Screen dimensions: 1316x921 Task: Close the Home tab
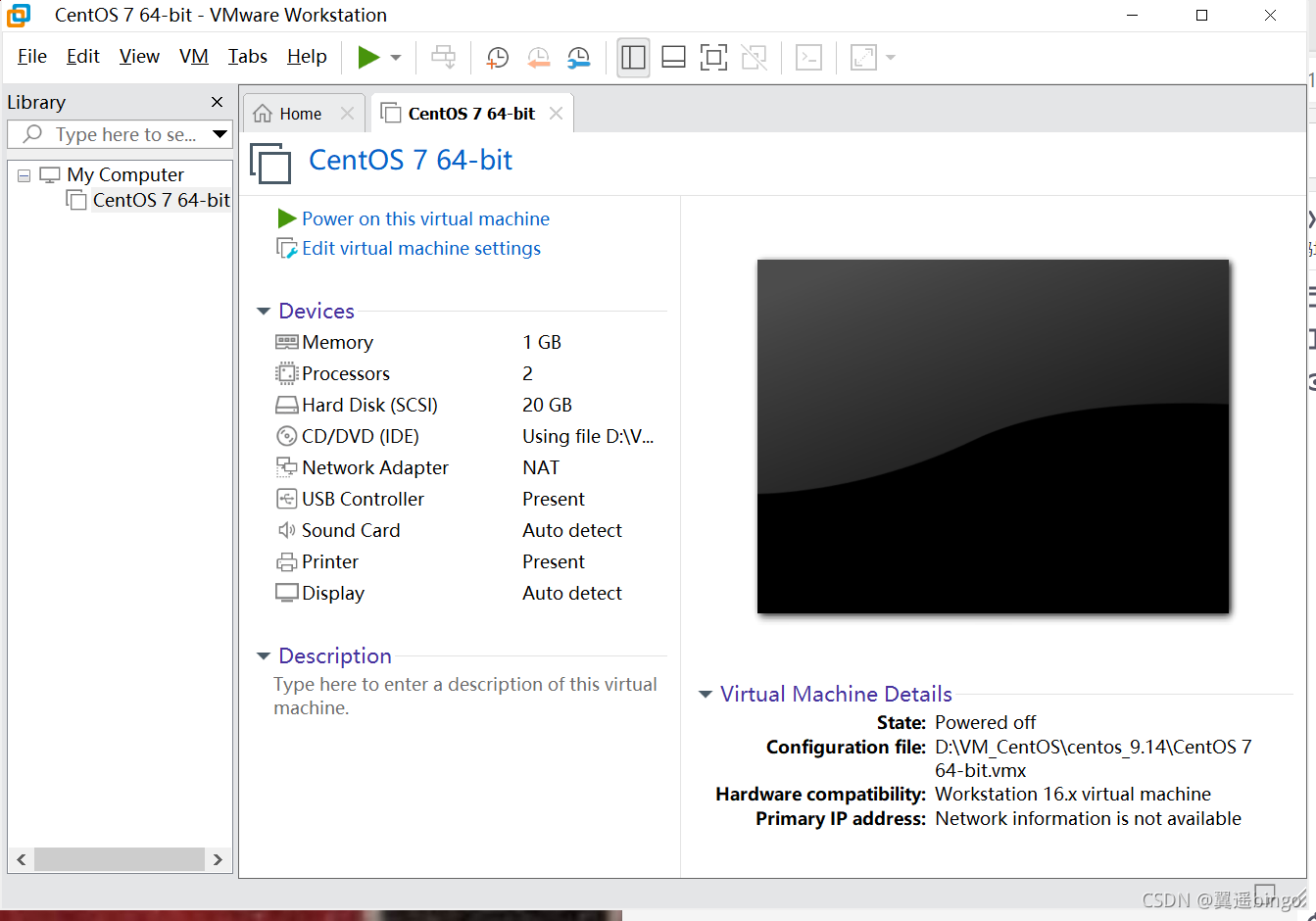[347, 114]
